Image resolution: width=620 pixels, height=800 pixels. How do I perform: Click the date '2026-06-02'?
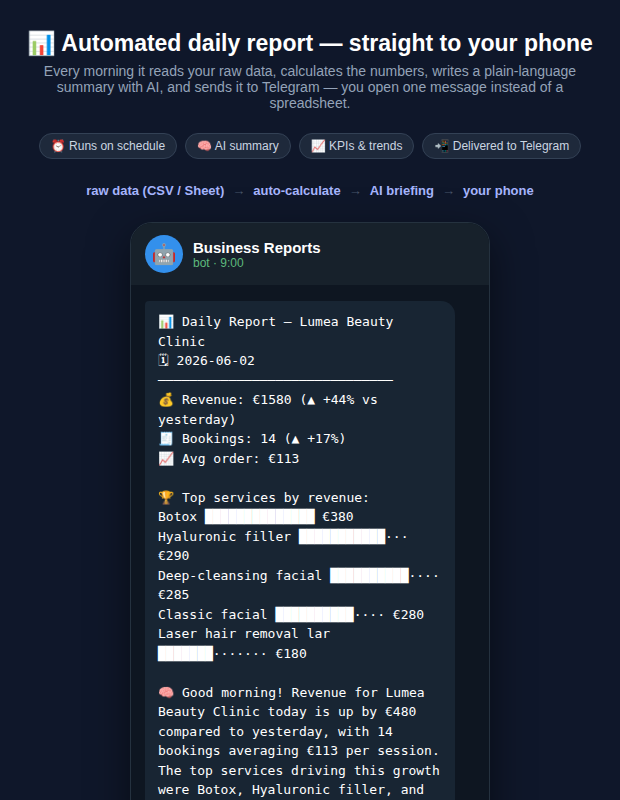215,361
